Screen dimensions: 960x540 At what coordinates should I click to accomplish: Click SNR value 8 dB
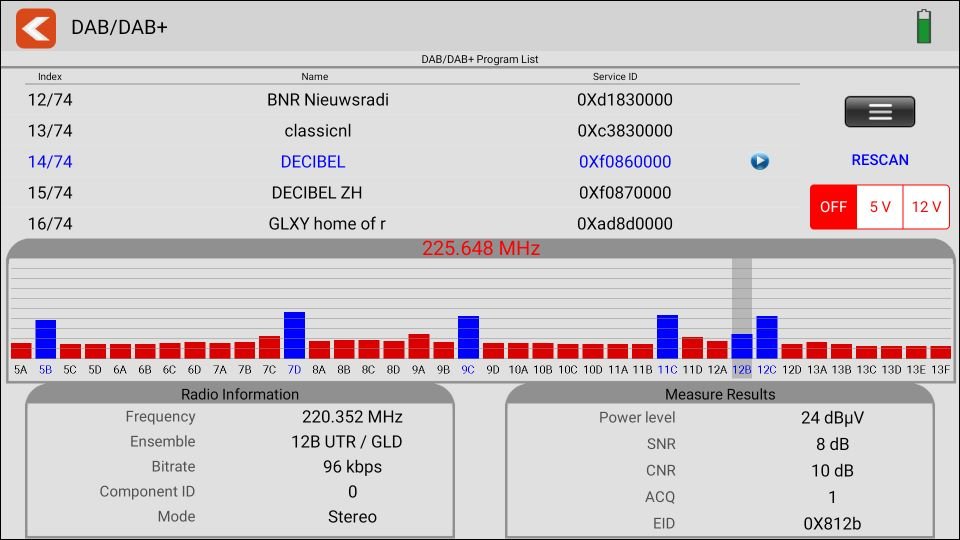[832, 444]
